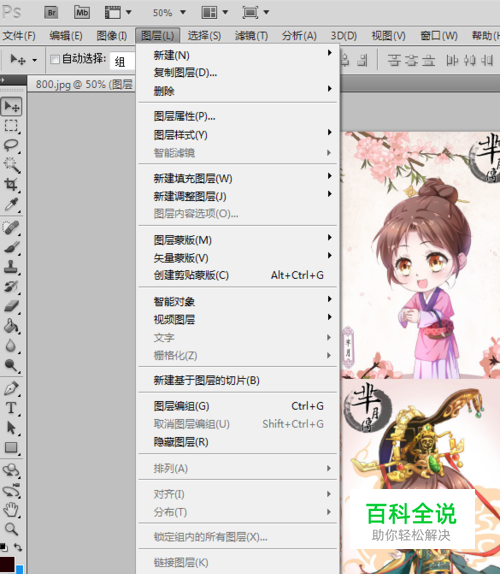Open the 窗口(W) menu
This screenshot has height=574, width=500.
point(439,36)
